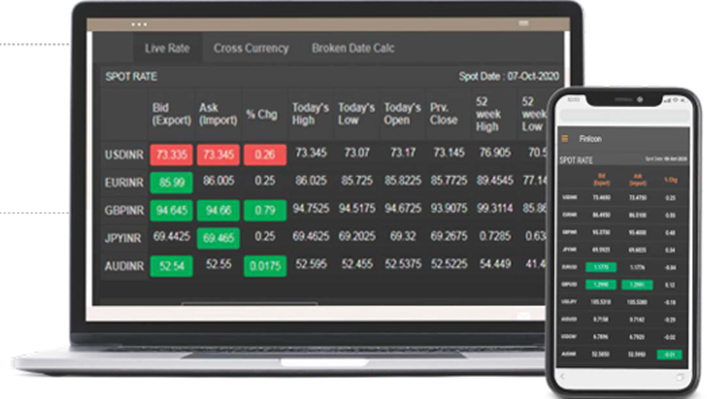Select USDINR Today's Low value 73.07
Image resolution: width=707 pixels, height=399 pixels.
tap(357, 153)
